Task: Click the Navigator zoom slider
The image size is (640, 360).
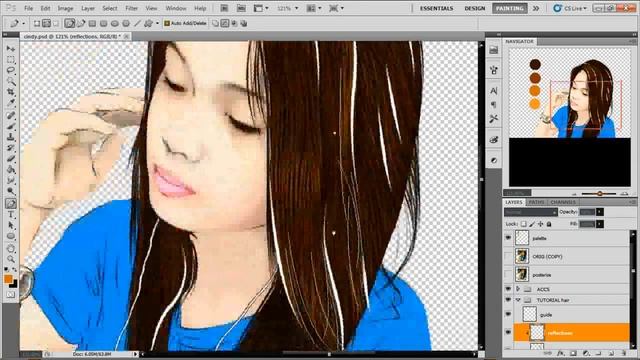Action: pyautogui.click(x=600, y=193)
